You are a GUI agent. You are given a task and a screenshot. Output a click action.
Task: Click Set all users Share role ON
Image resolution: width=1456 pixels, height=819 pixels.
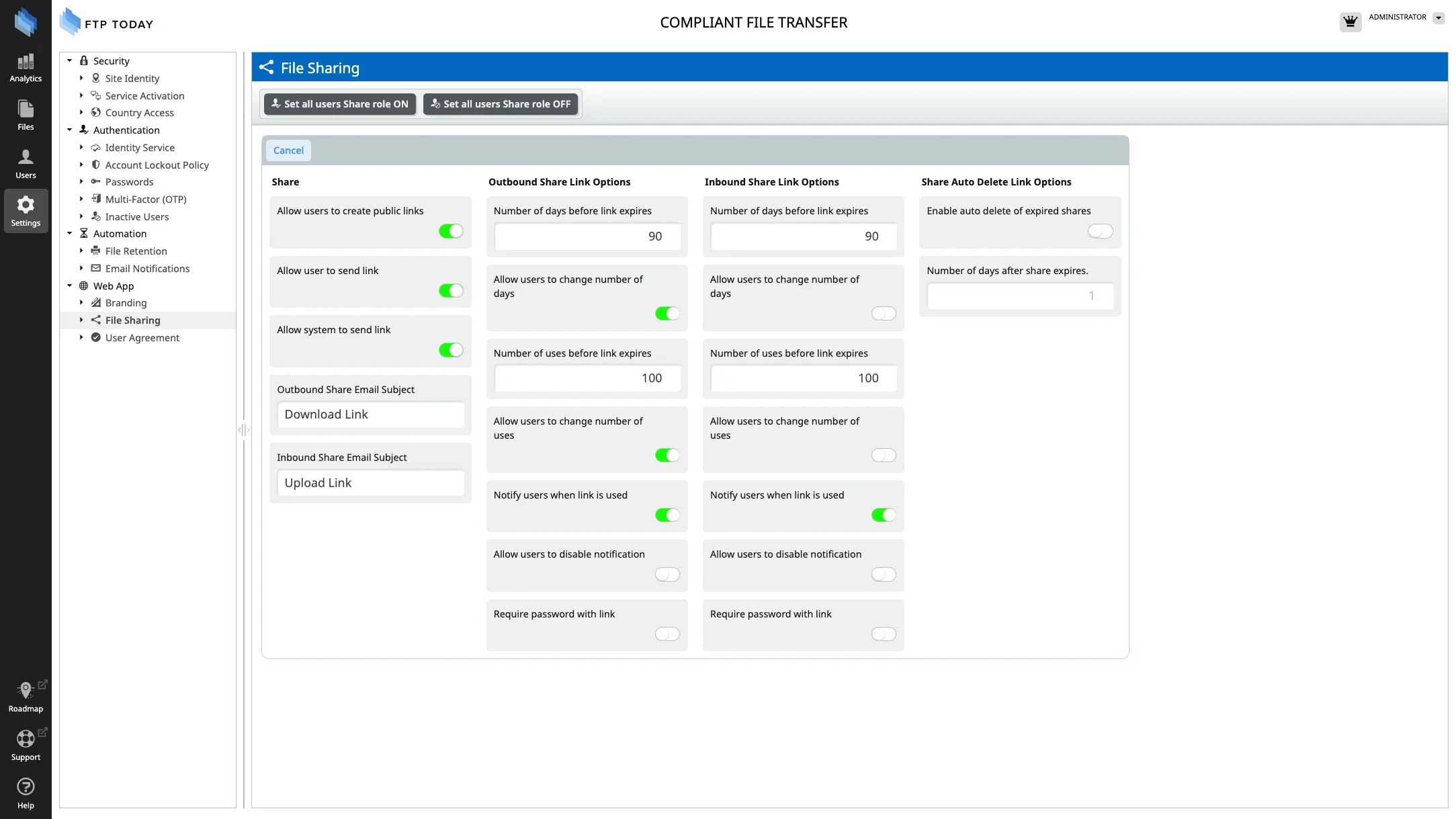coord(339,104)
